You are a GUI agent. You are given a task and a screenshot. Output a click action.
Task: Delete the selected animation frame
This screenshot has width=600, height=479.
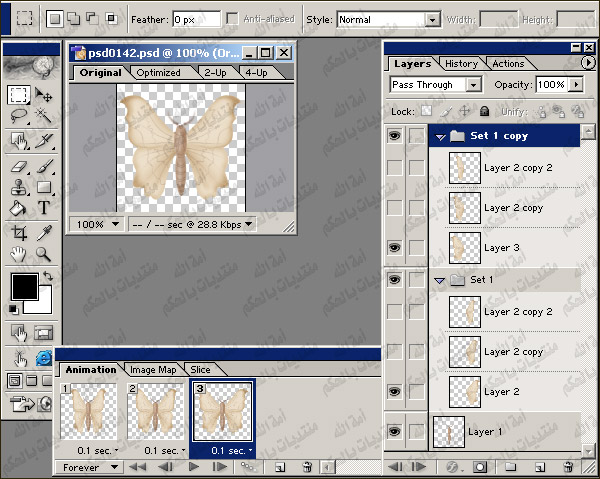[x=307, y=467]
